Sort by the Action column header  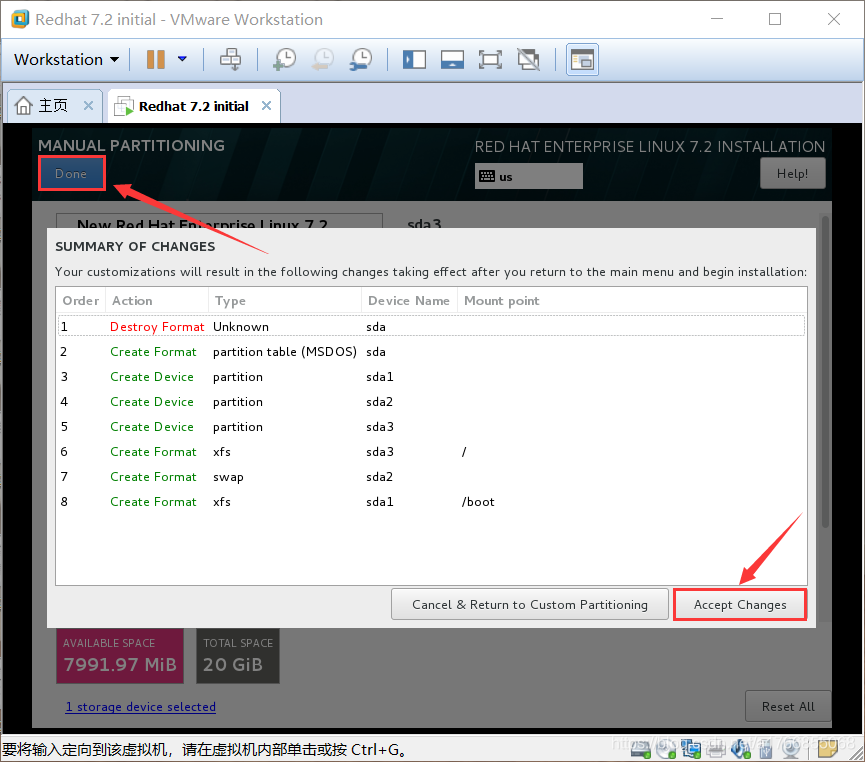[x=157, y=301]
